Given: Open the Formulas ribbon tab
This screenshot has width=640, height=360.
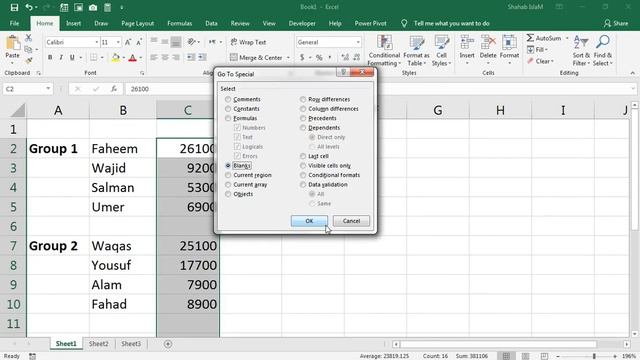Looking at the screenshot, I should point(180,23).
